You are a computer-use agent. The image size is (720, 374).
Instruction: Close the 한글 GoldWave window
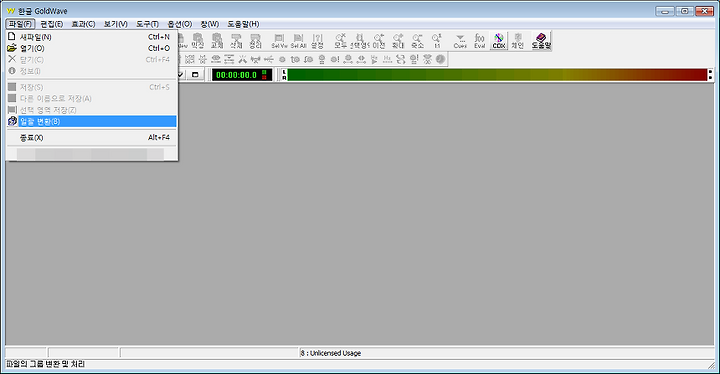(x=704, y=11)
